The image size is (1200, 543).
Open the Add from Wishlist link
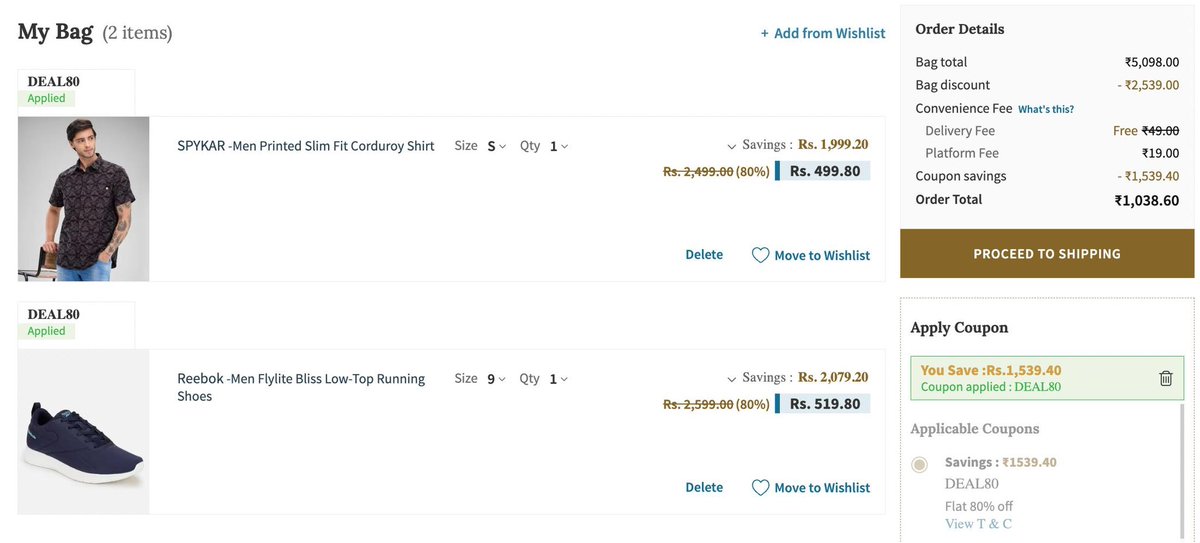click(829, 34)
